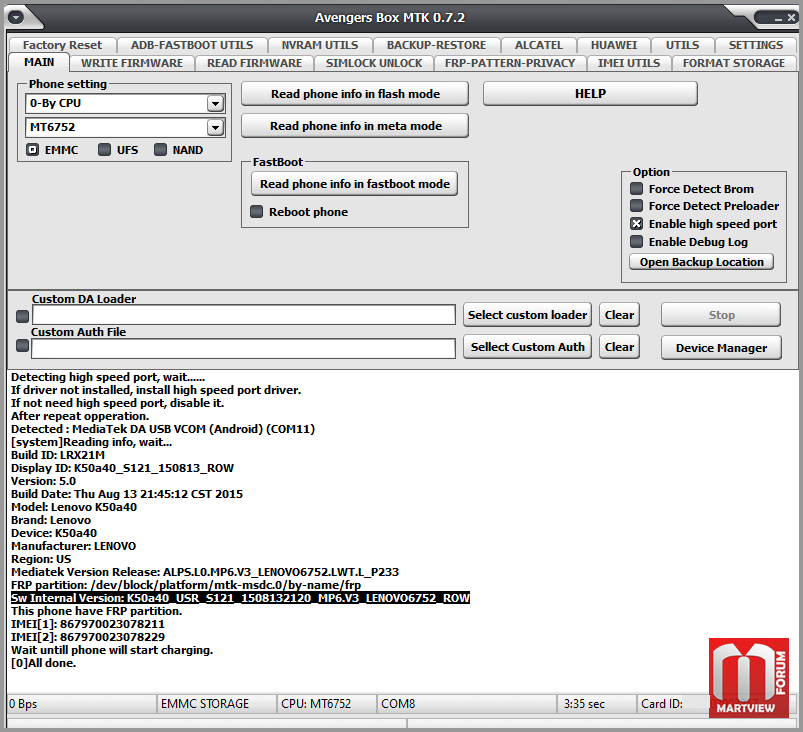Click the FRP partition path log line

click(186, 585)
